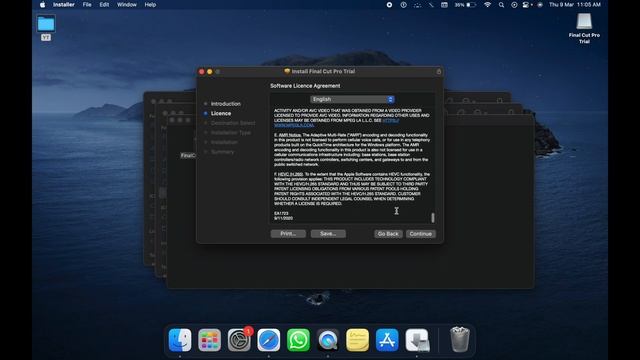Click the Software Licence Agreement heading

(305, 86)
